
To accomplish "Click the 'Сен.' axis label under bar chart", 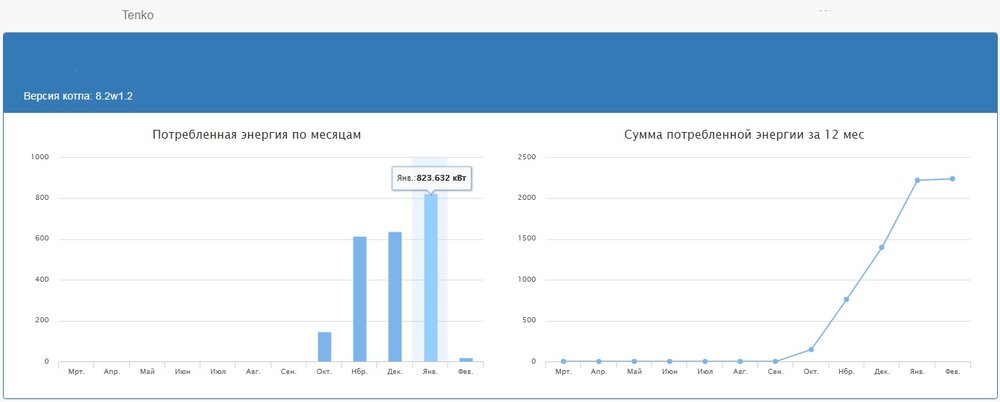I will click(x=289, y=371).
